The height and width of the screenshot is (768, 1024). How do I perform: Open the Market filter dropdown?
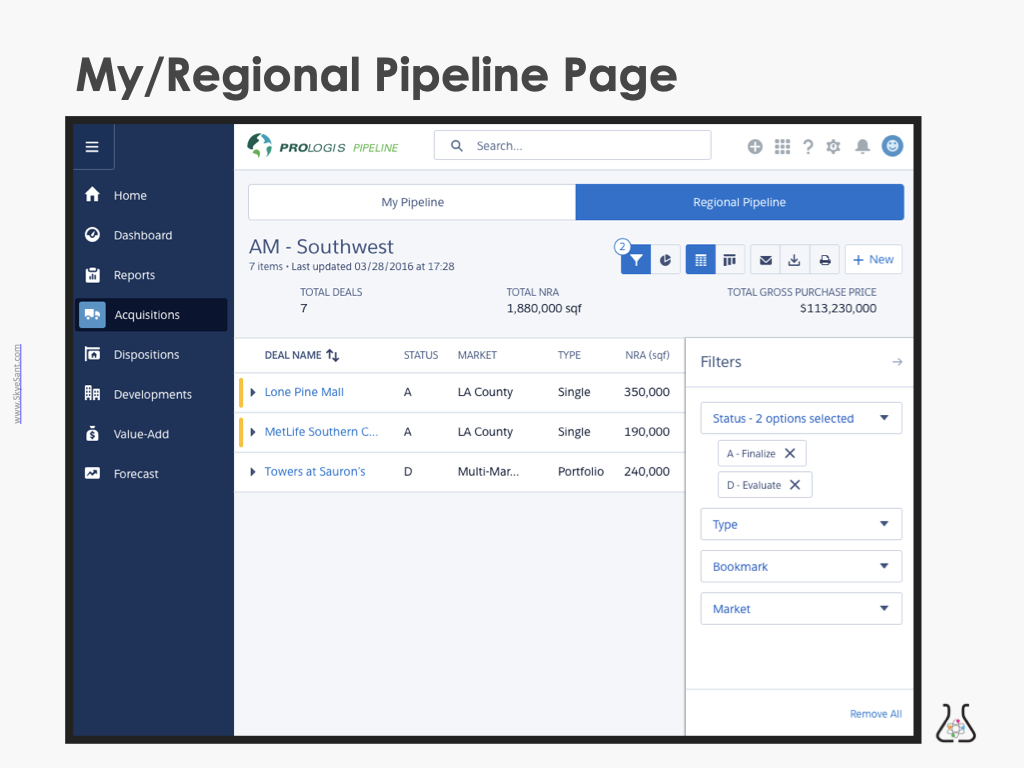coord(801,609)
